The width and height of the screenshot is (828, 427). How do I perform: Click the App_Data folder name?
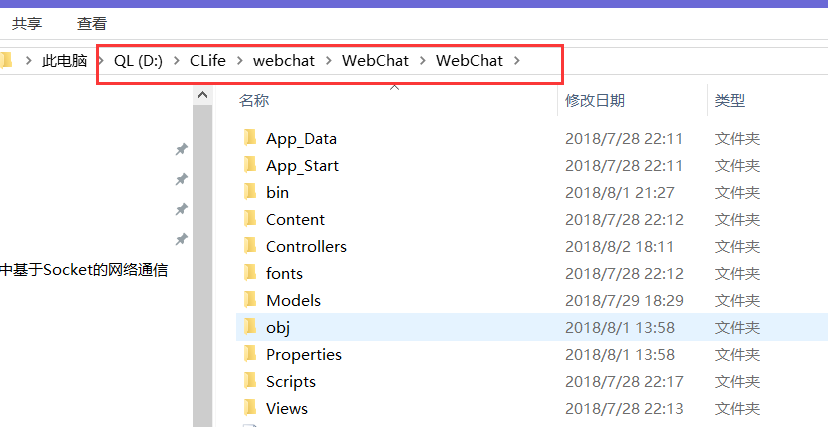click(302, 139)
